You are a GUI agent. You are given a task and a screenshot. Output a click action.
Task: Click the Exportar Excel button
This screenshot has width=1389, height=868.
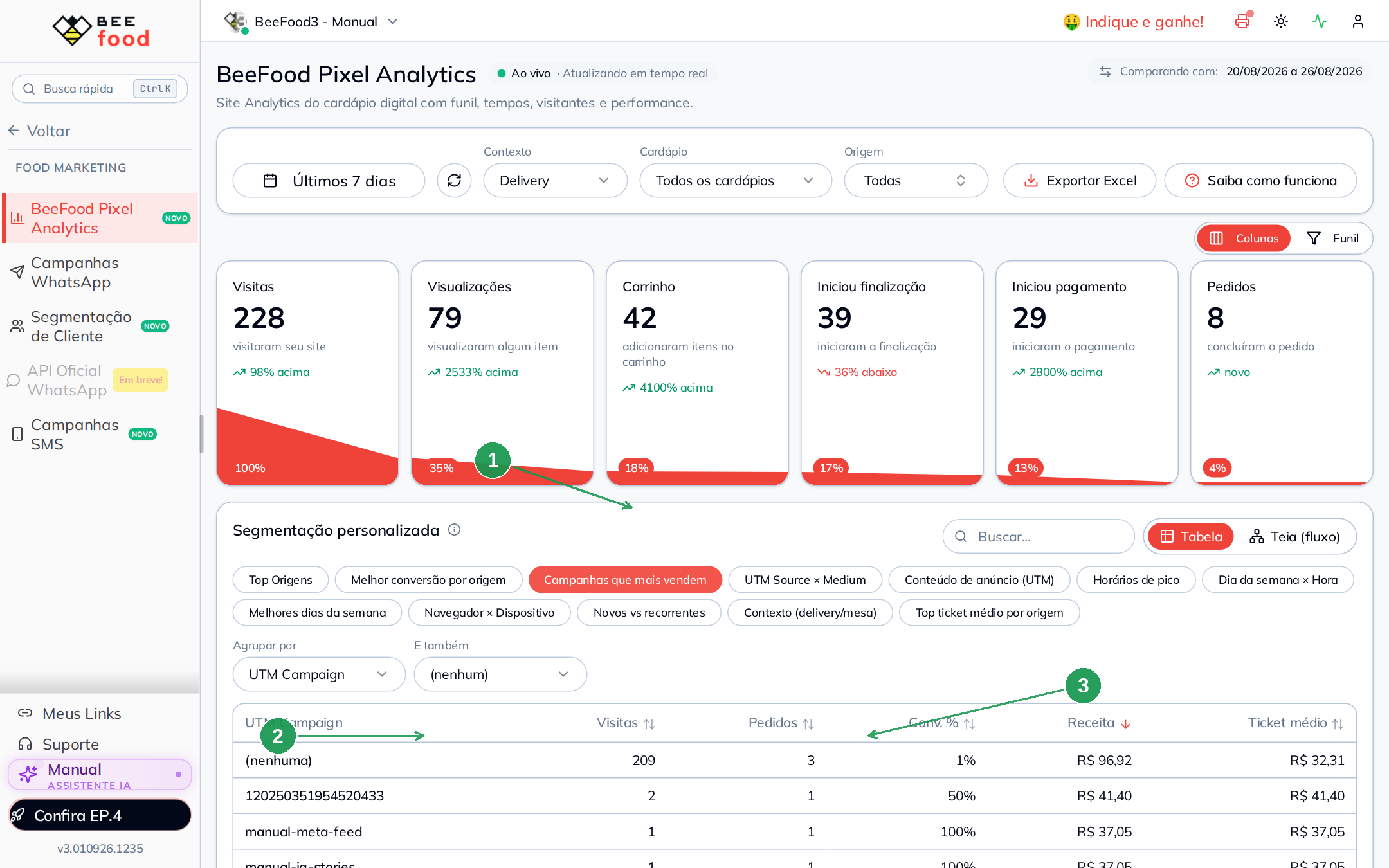1080,181
